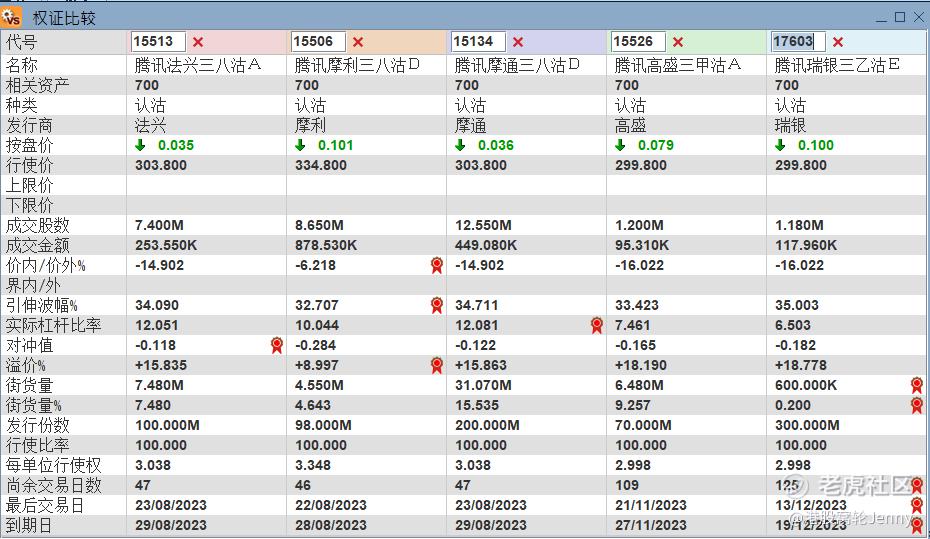Screen dimensions: 930x539
Task: Click the 引伸波幅% row label
Action: [x=42, y=305]
